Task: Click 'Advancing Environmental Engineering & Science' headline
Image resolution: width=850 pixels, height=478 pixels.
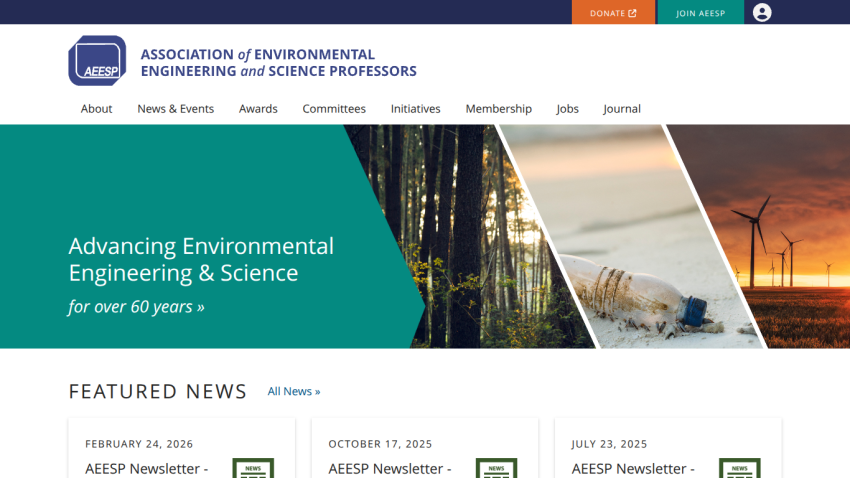Action: click(201, 260)
